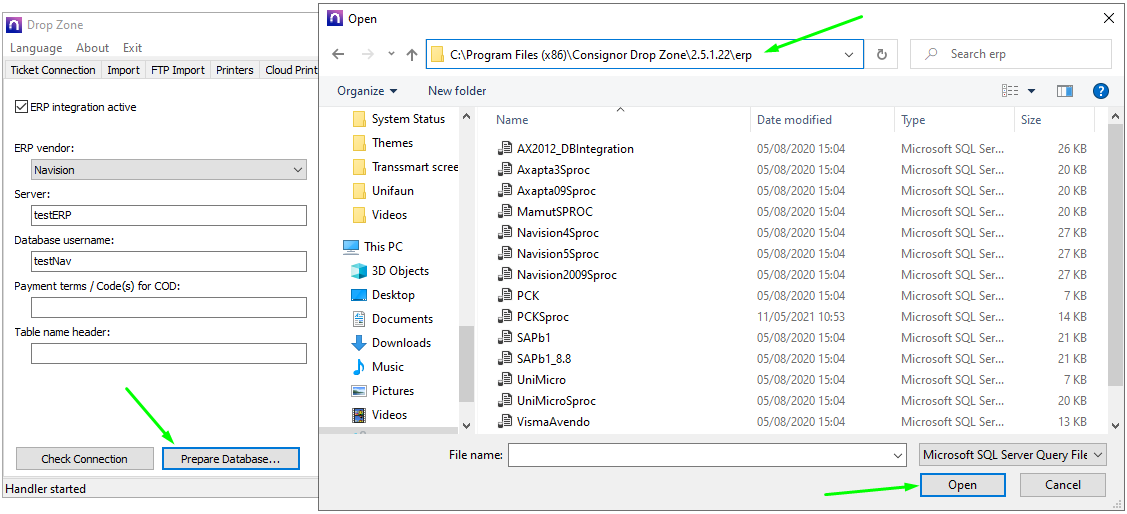Sort files by Date modified column

click(x=822, y=120)
